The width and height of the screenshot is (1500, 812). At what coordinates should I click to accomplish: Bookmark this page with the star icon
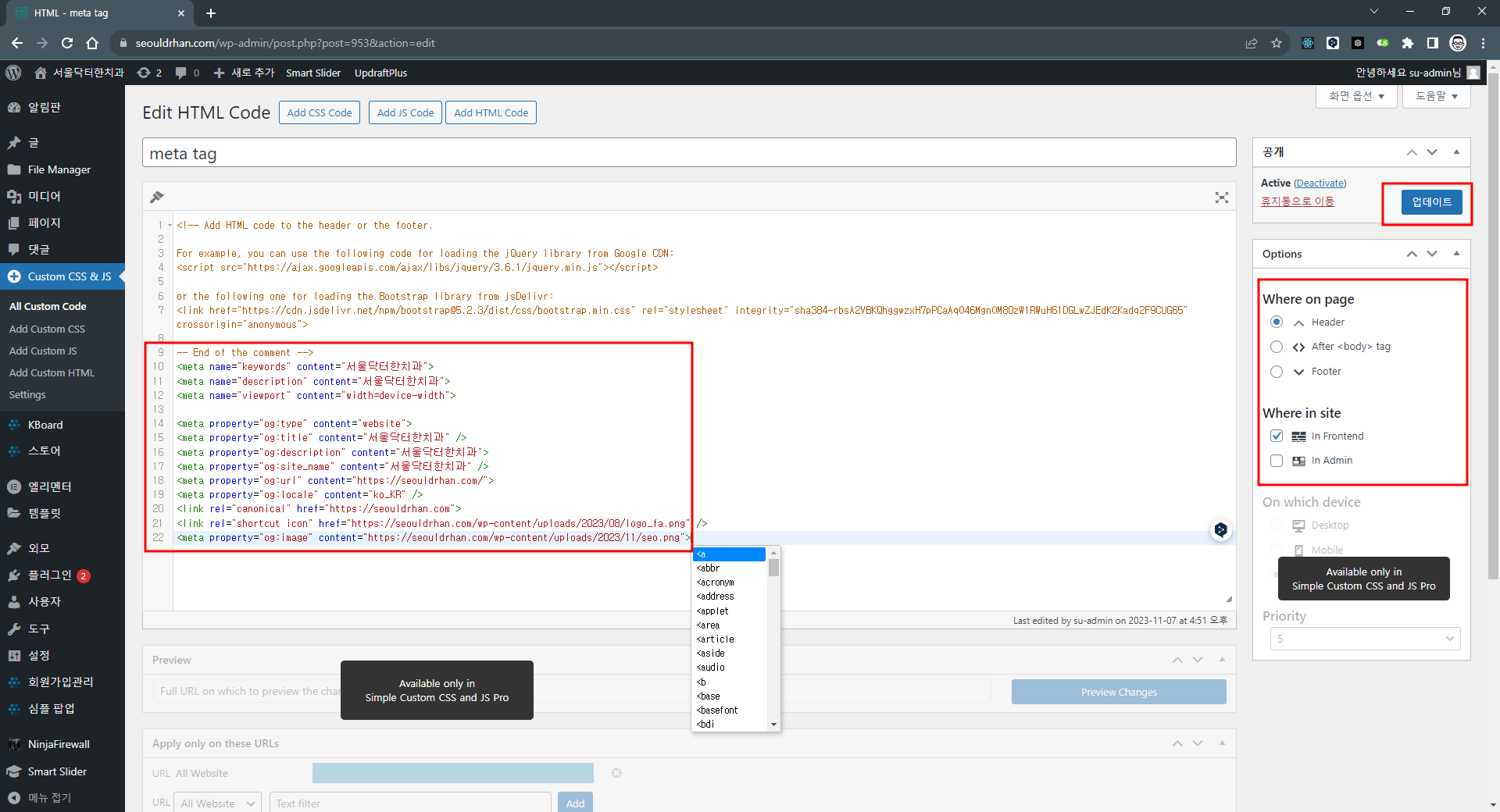[x=1277, y=43]
